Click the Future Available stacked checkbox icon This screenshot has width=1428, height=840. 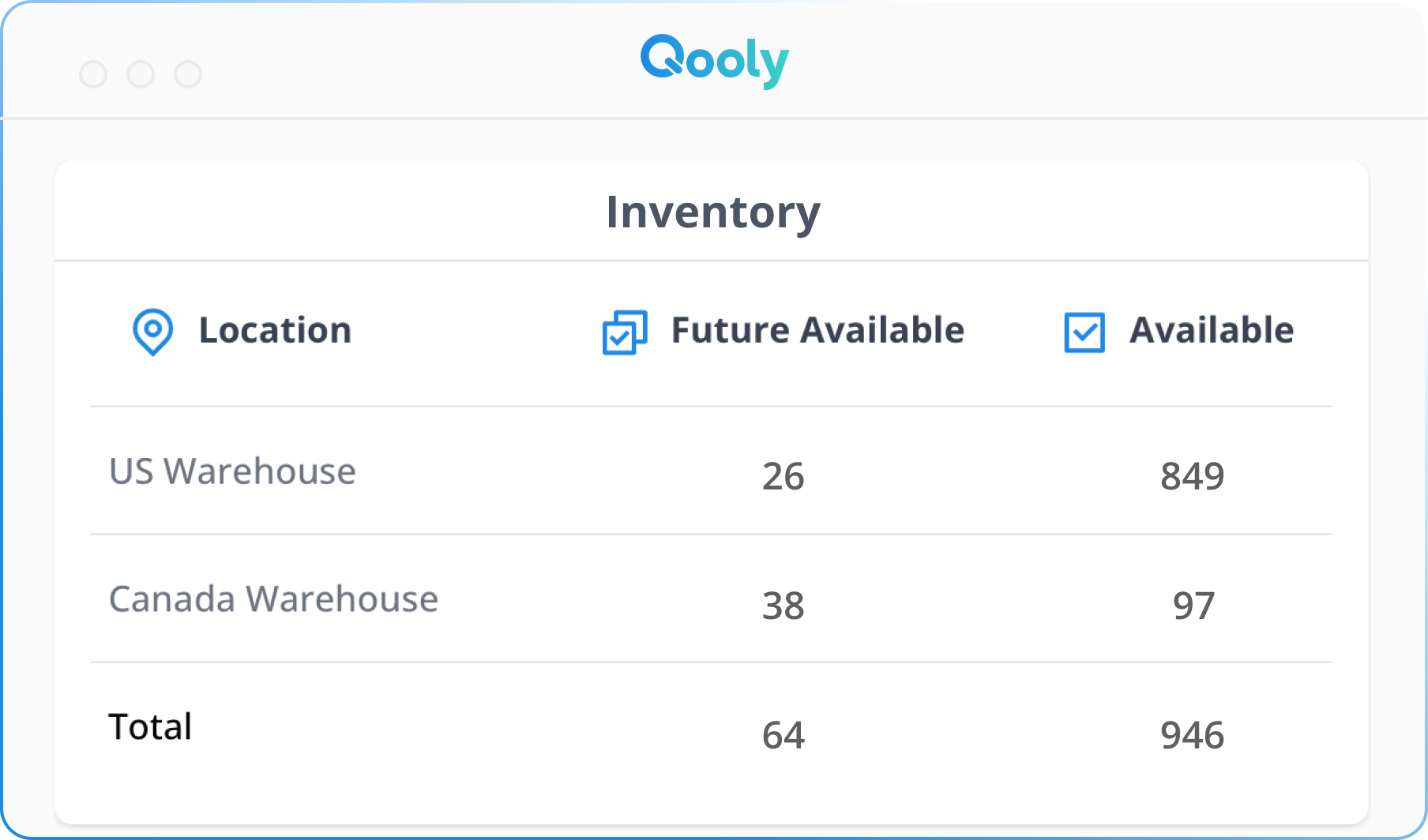click(625, 332)
